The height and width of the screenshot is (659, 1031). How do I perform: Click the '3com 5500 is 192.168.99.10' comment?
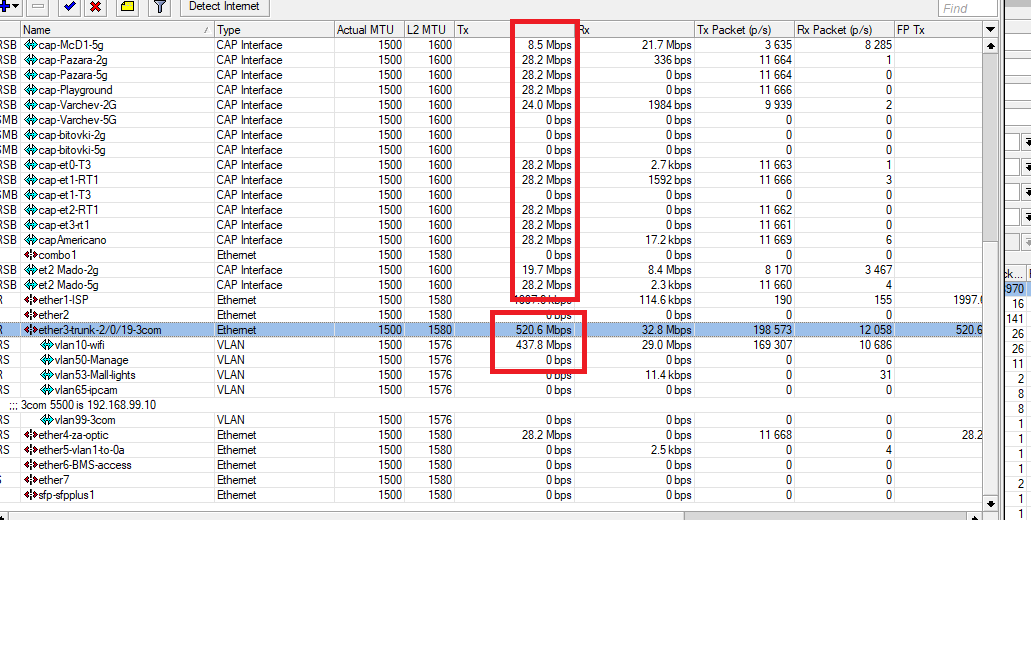(88, 405)
